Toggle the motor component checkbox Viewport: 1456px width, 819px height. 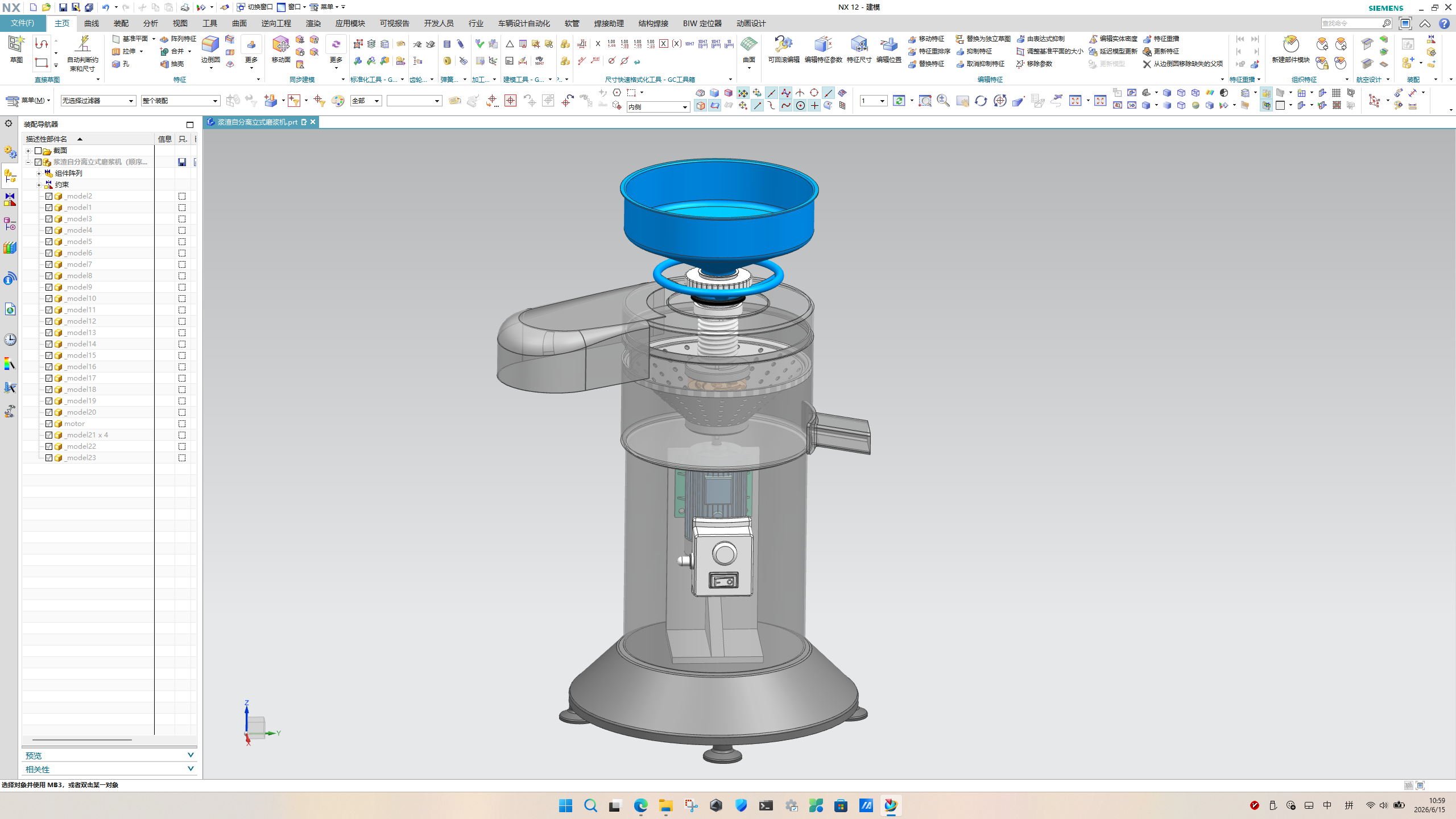pos(49,424)
